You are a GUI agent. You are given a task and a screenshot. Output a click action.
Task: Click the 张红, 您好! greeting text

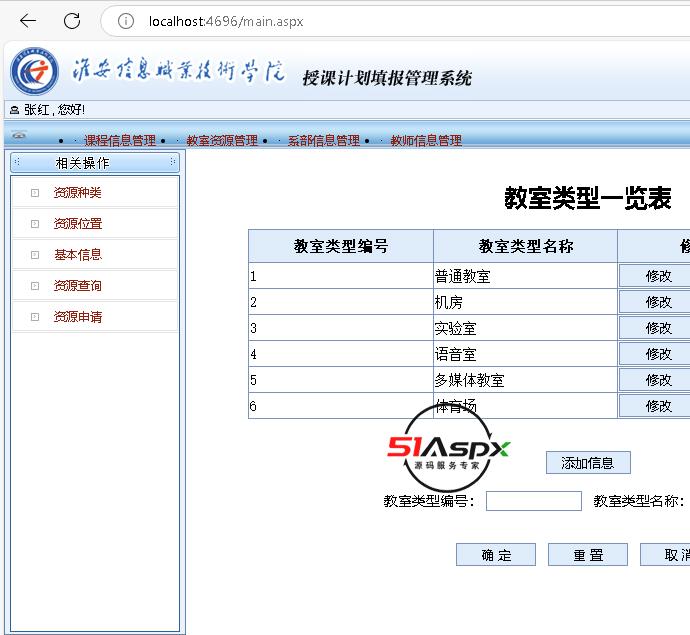pos(54,110)
